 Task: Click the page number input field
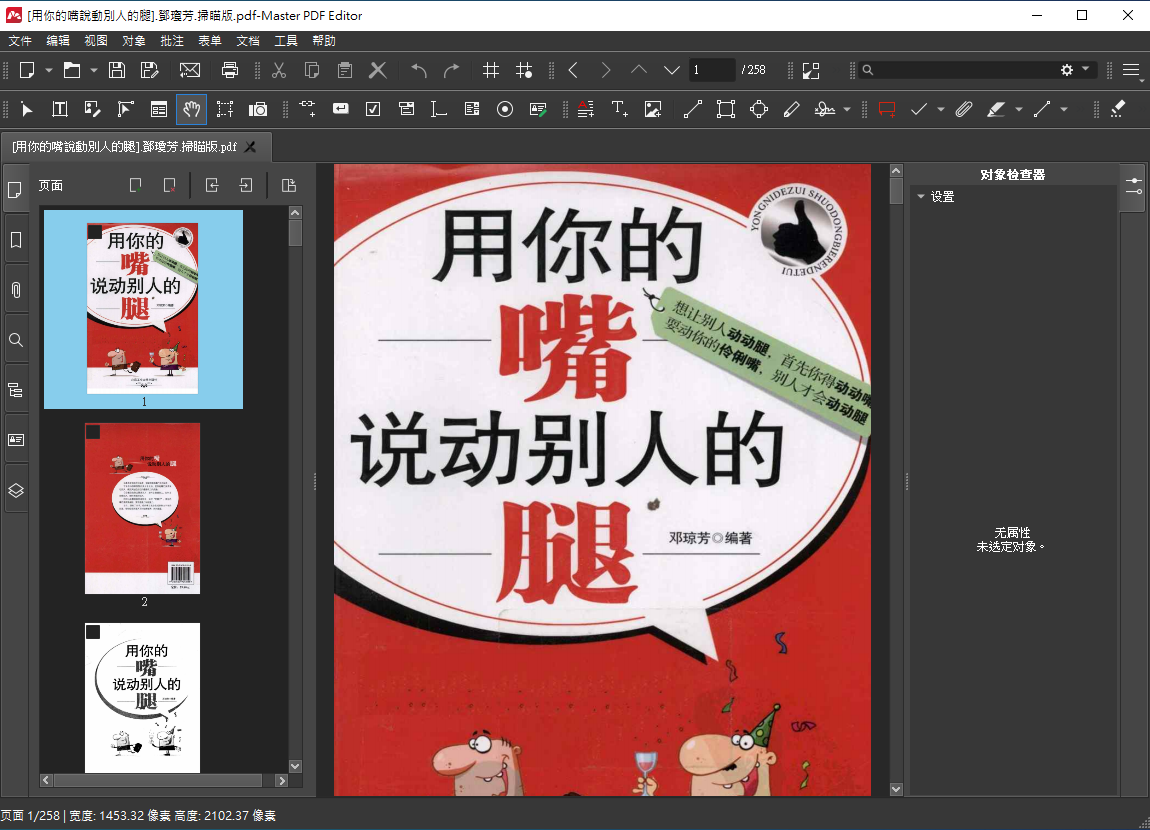pyautogui.click(x=711, y=70)
